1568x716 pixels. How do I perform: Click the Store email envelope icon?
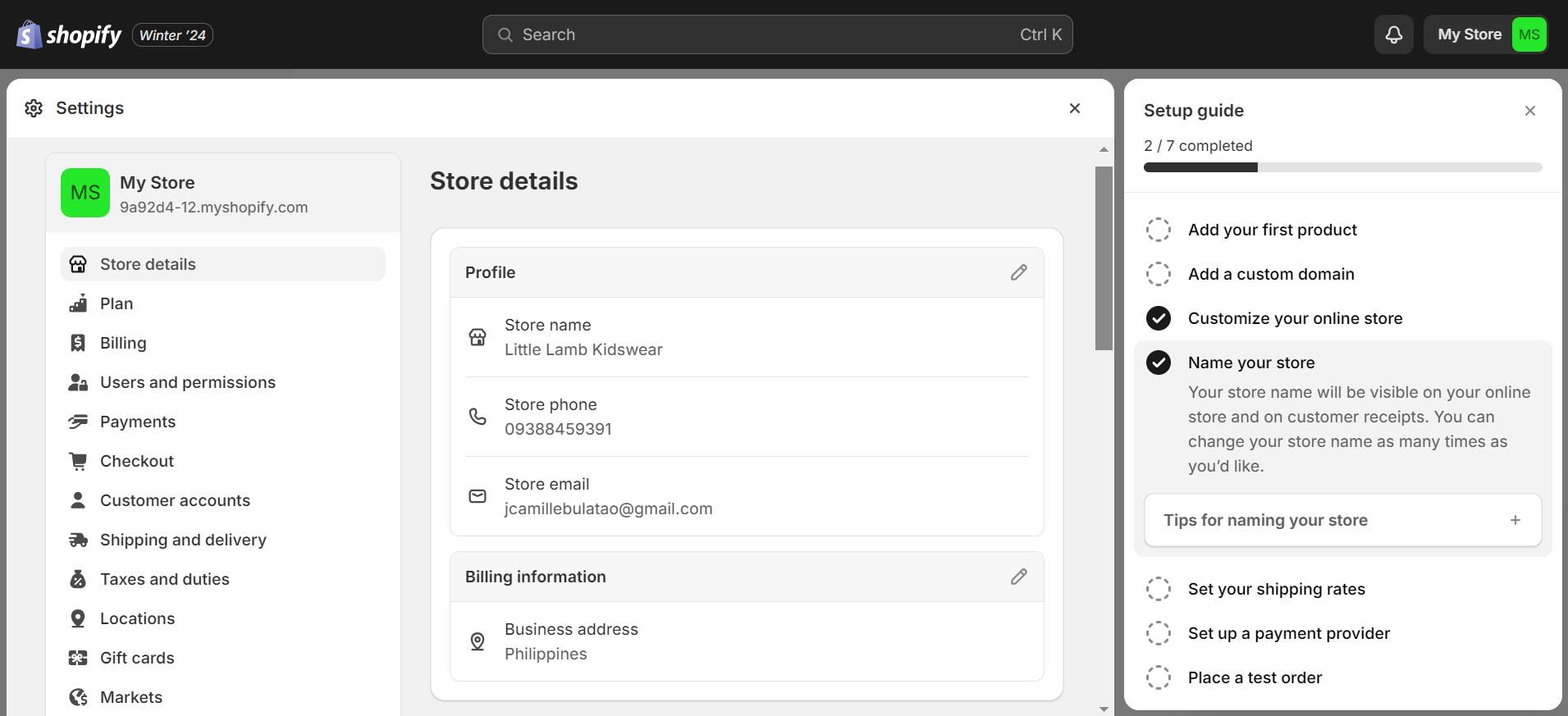[x=478, y=496]
